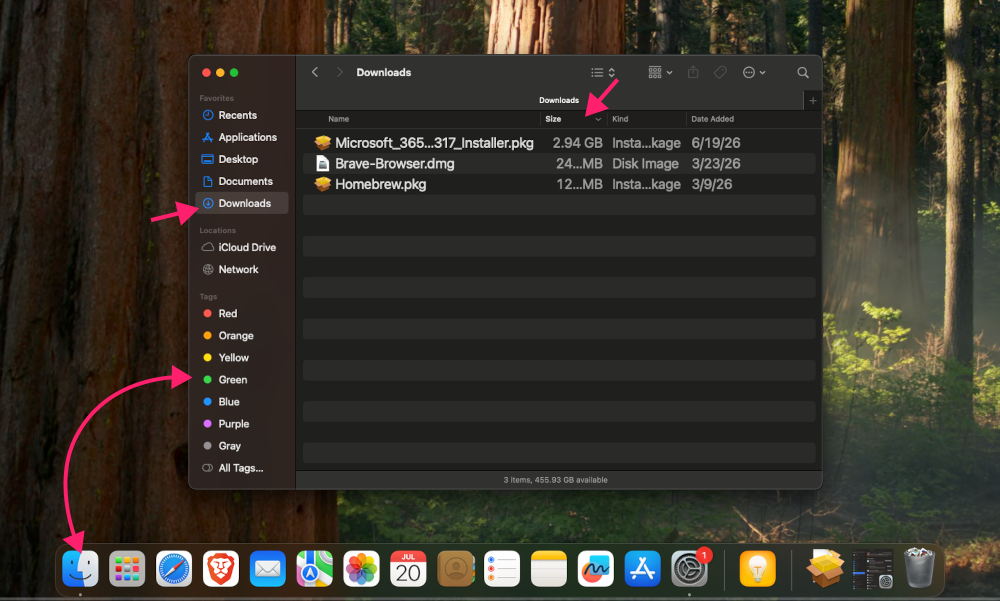
Task: Go forward with the forward chevron
Action: tap(339, 72)
